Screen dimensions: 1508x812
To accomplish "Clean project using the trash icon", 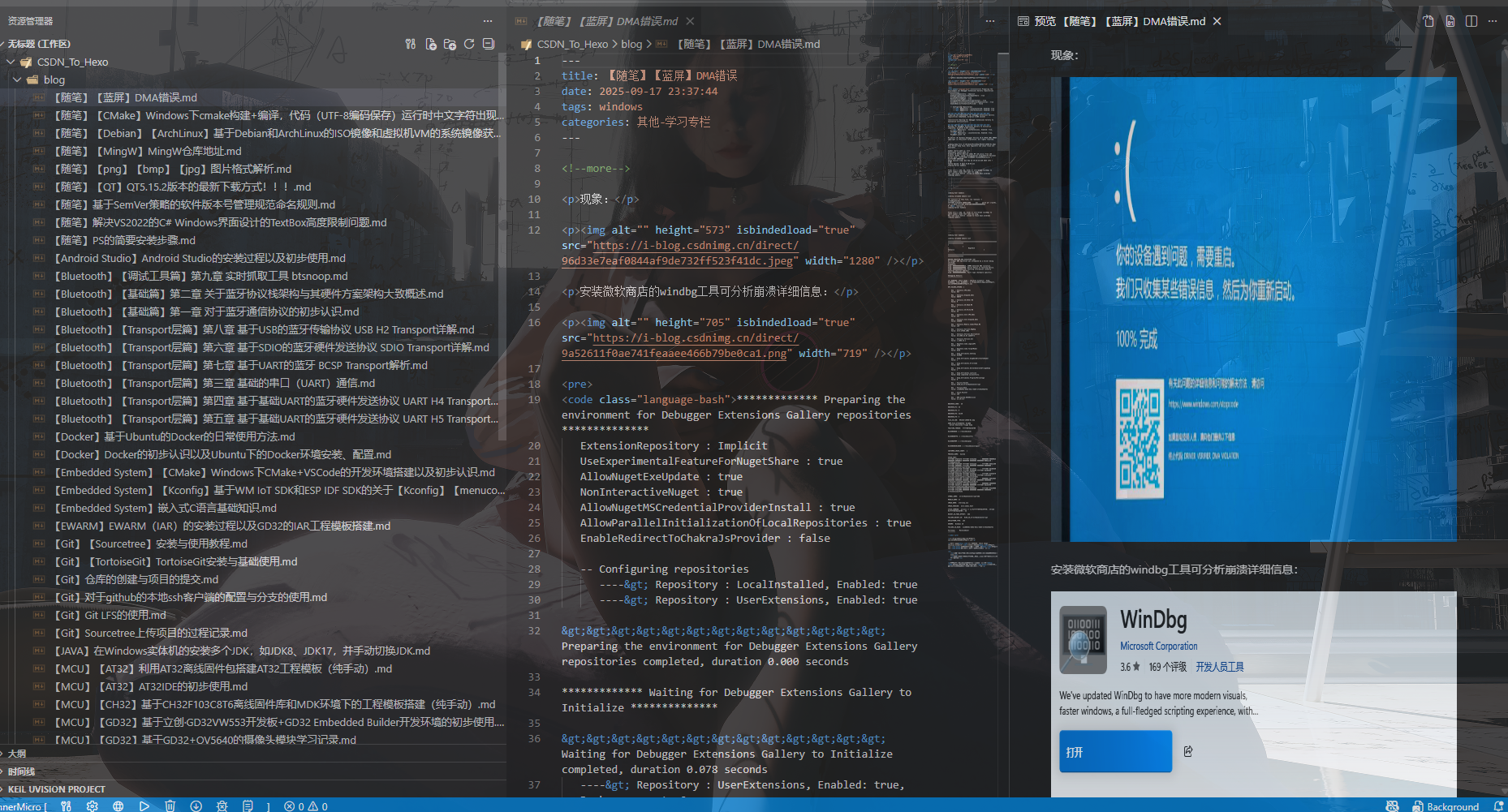I will click(x=170, y=806).
